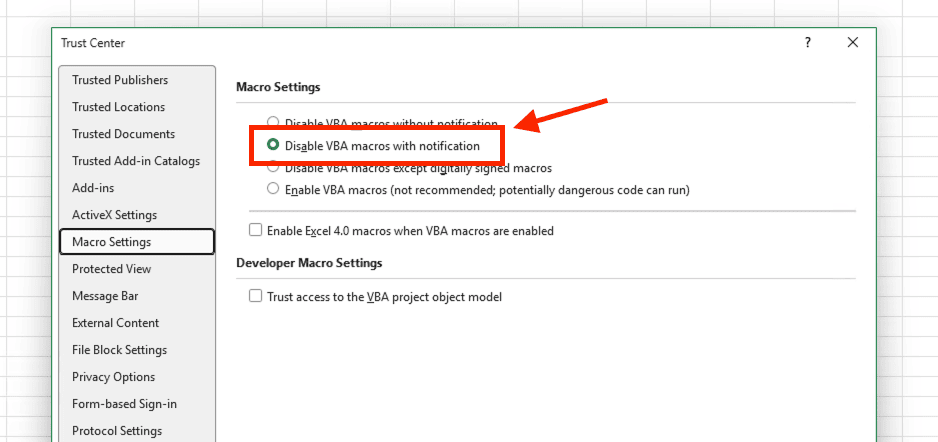Switch to Trusted Add-in Catalogs
Image resolution: width=938 pixels, height=442 pixels.
pos(135,161)
